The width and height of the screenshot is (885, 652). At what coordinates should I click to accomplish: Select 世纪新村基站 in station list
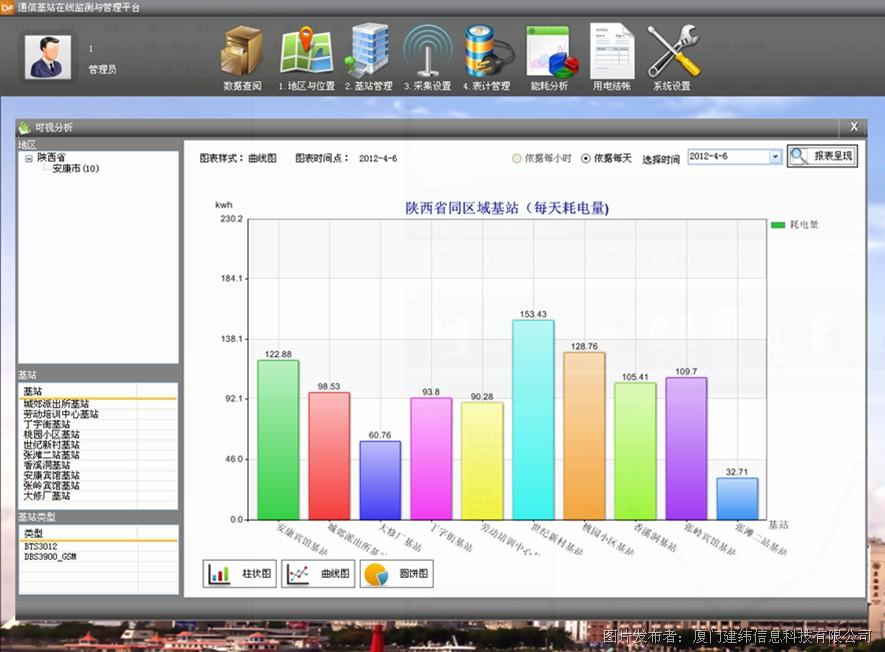click(x=51, y=444)
